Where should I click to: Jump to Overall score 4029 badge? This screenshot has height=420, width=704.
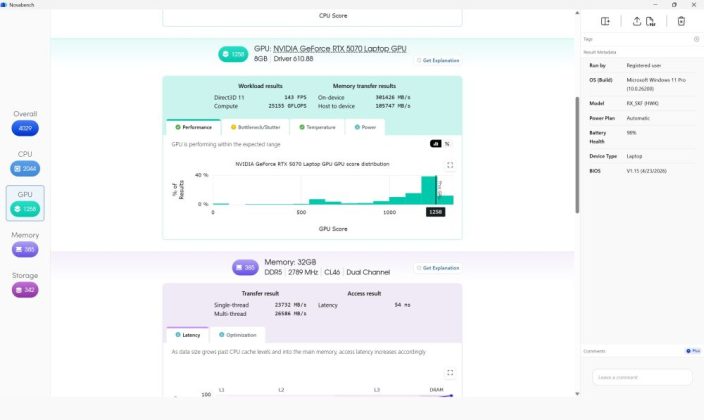[25, 128]
